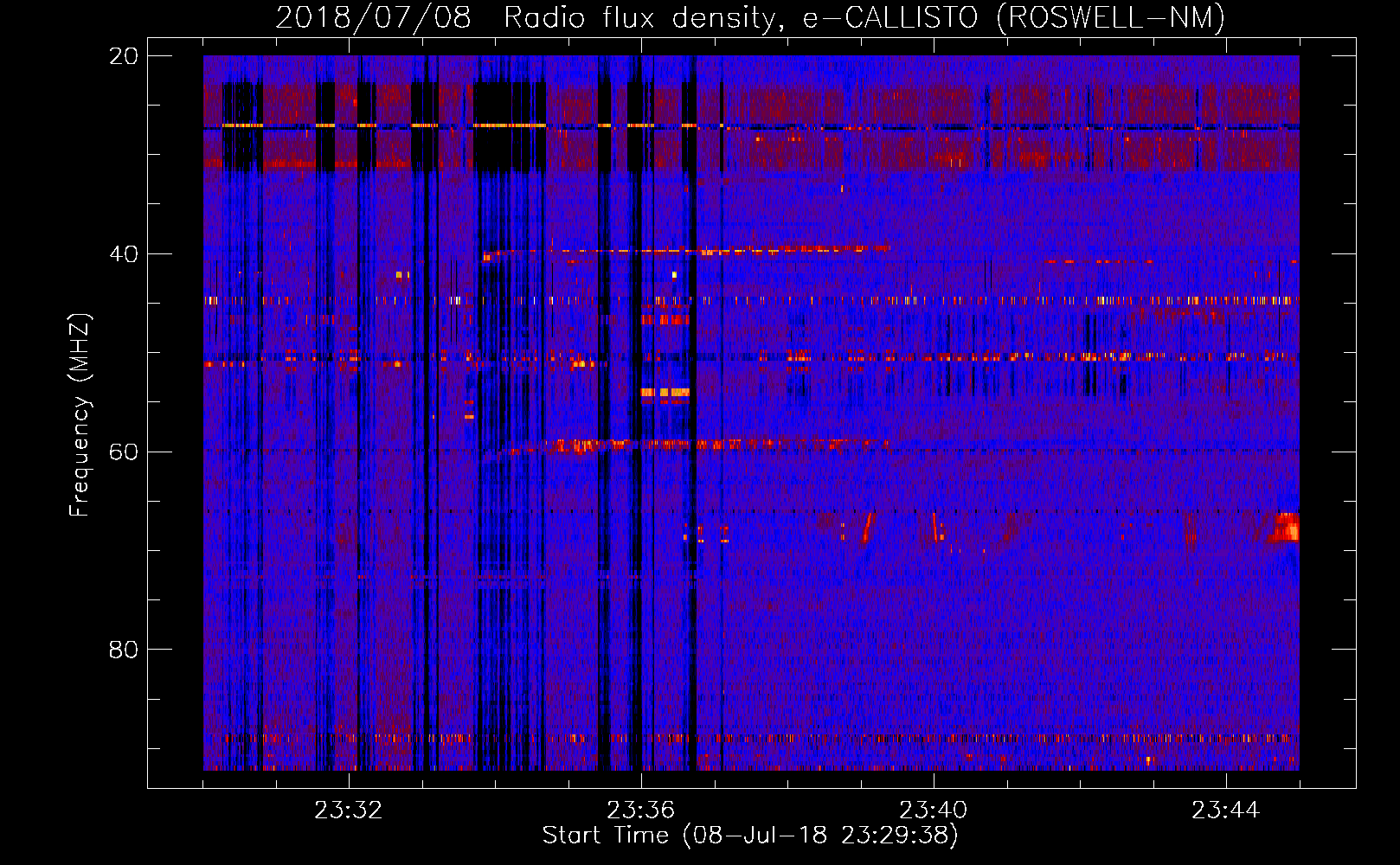Click the '40' frequency tick label
The image size is (1400, 865).
pyautogui.click(x=124, y=254)
